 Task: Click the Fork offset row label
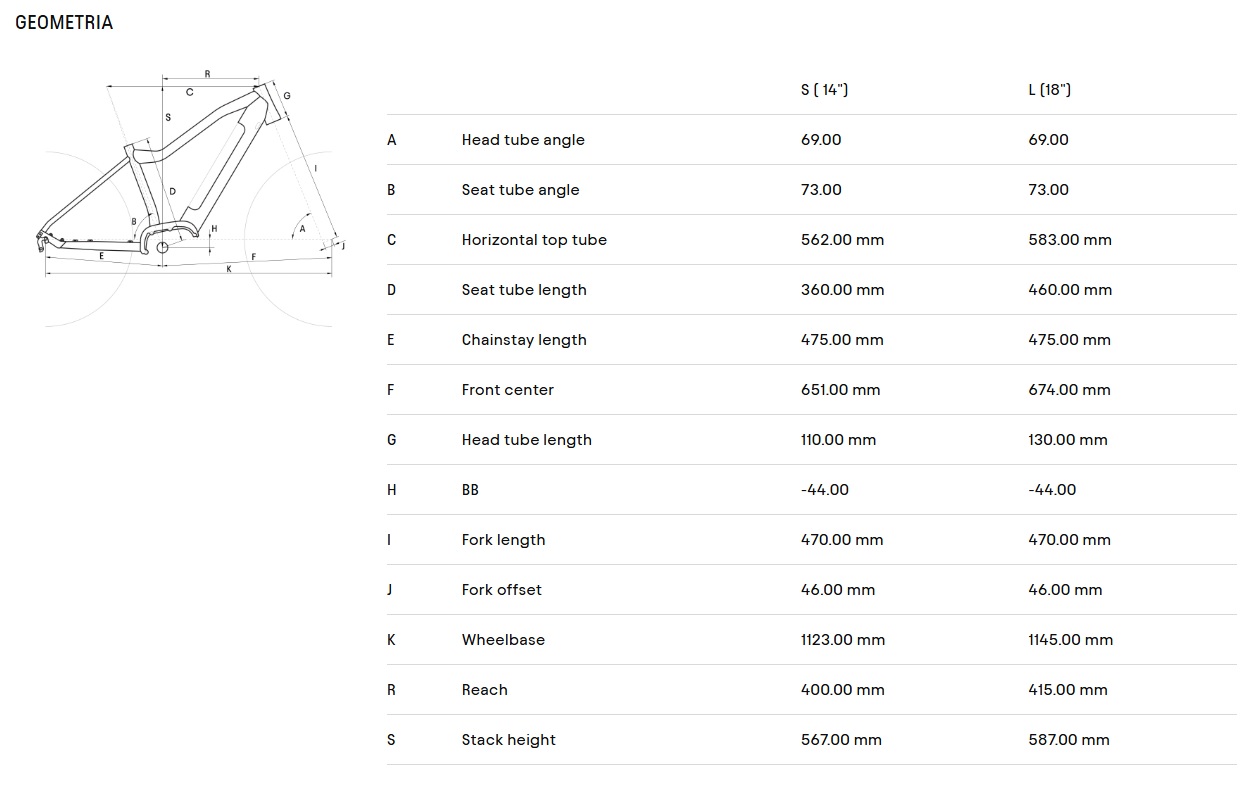coord(501,590)
